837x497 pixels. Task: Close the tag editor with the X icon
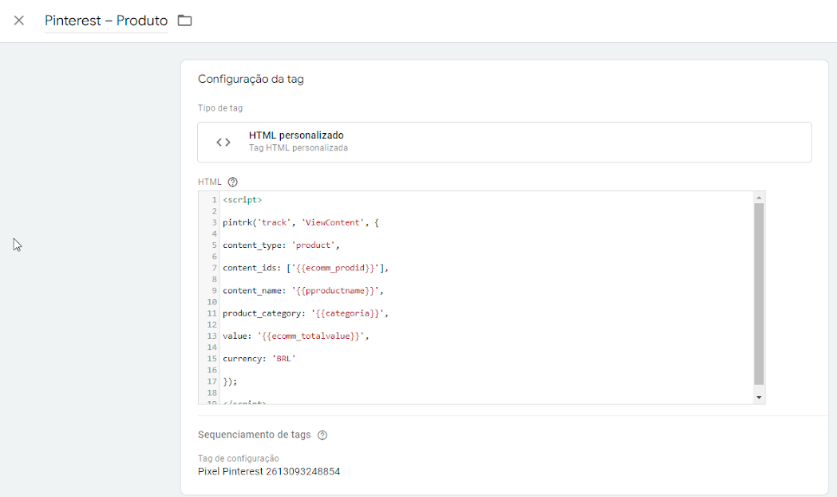point(19,20)
